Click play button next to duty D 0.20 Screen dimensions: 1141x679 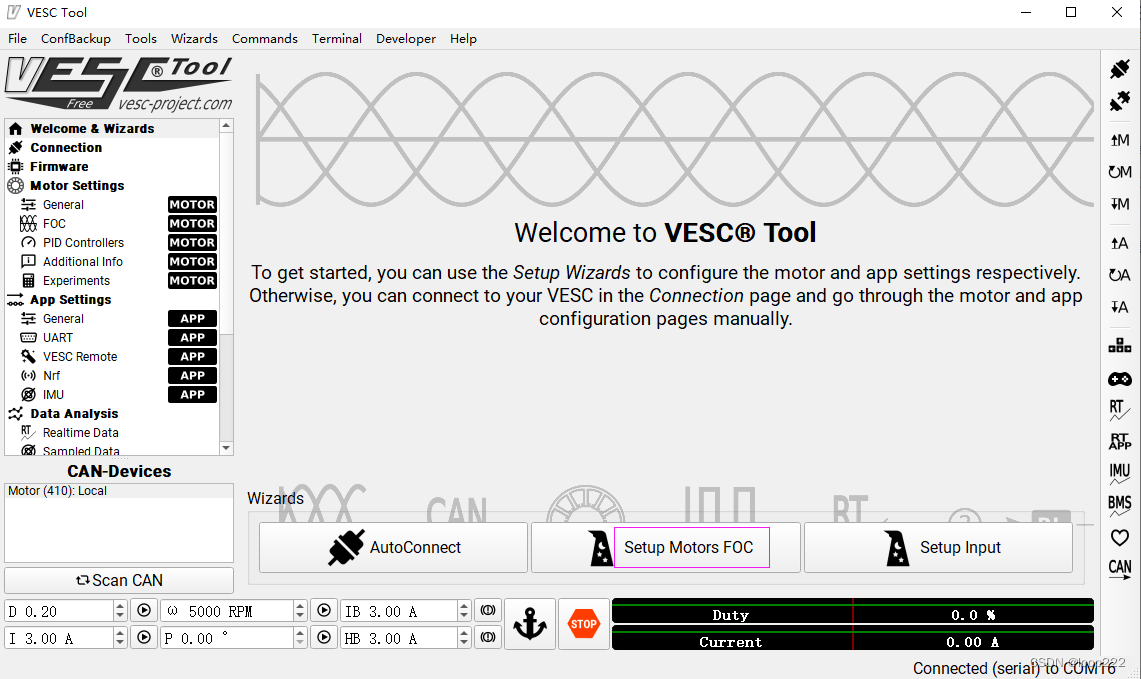click(x=144, y=611)
